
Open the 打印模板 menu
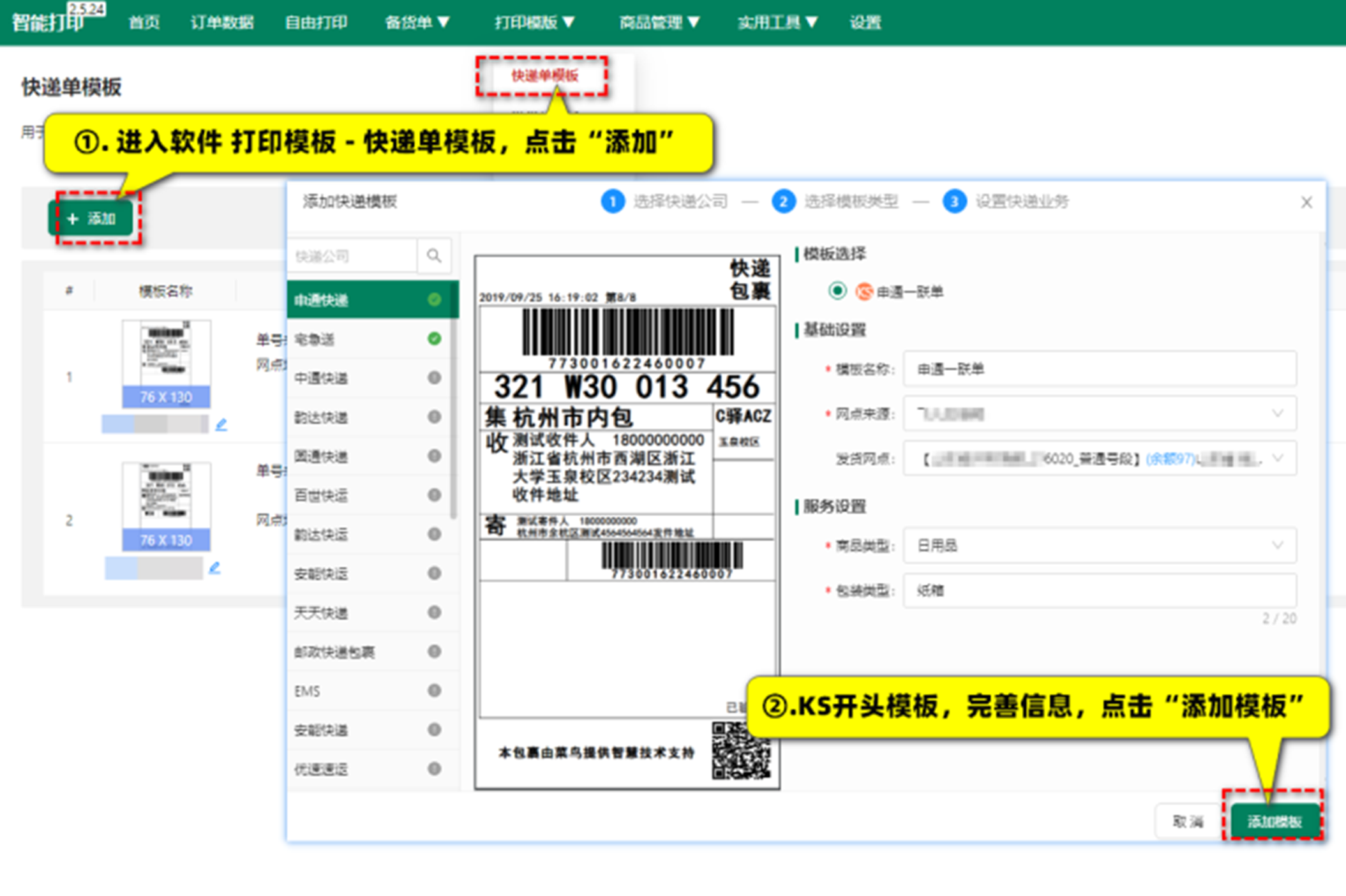[x=534, y=22]
